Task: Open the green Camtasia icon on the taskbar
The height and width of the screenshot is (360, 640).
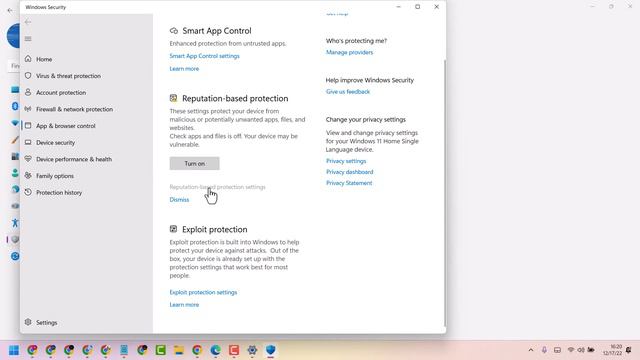Action: click(160, 350)
